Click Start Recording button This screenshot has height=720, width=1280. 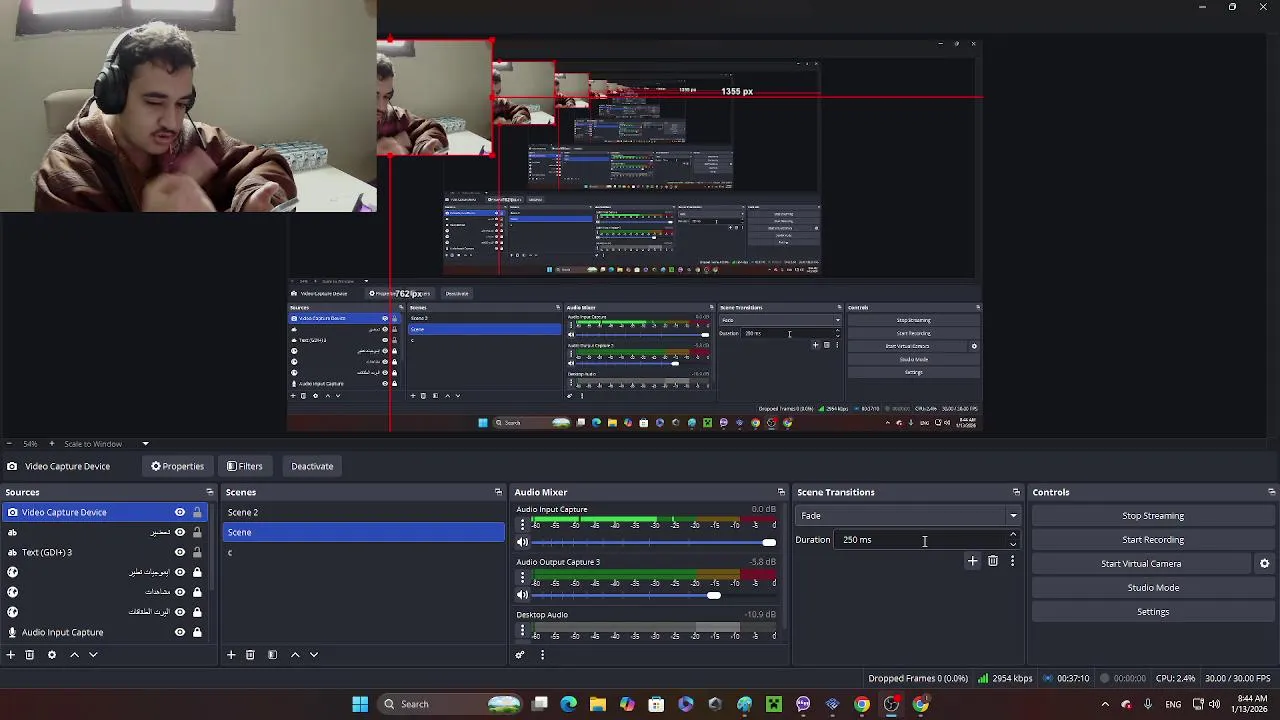tap(1153, 540)
